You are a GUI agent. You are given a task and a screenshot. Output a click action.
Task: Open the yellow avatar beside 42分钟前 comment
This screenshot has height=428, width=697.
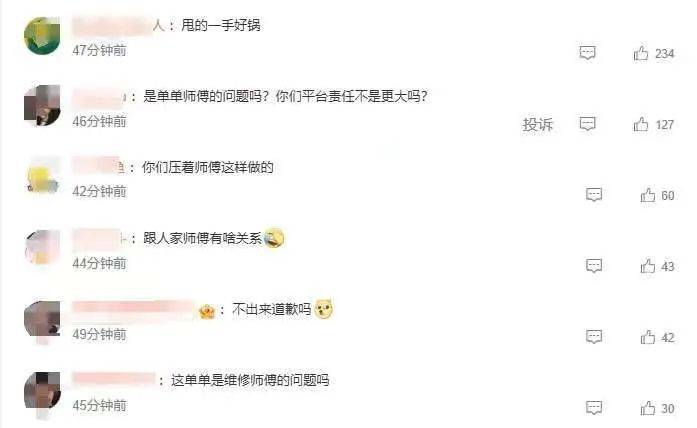coord(42,176)
